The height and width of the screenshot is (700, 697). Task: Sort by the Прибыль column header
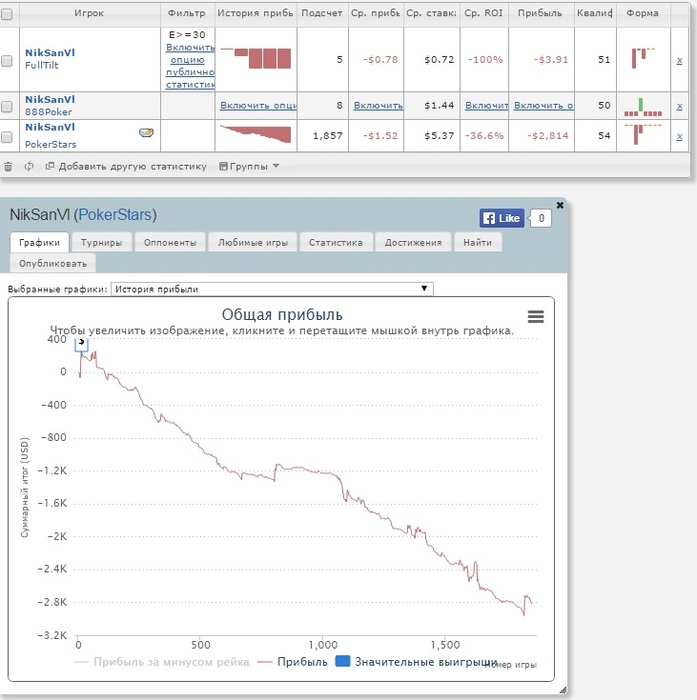tap(541, 13)
